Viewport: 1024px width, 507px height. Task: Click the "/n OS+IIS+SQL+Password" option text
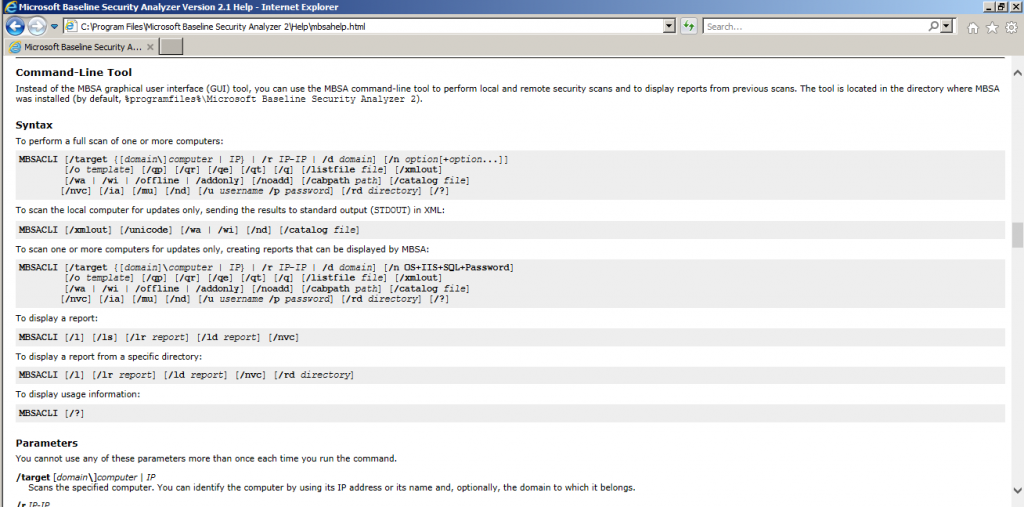click(449, 267)
